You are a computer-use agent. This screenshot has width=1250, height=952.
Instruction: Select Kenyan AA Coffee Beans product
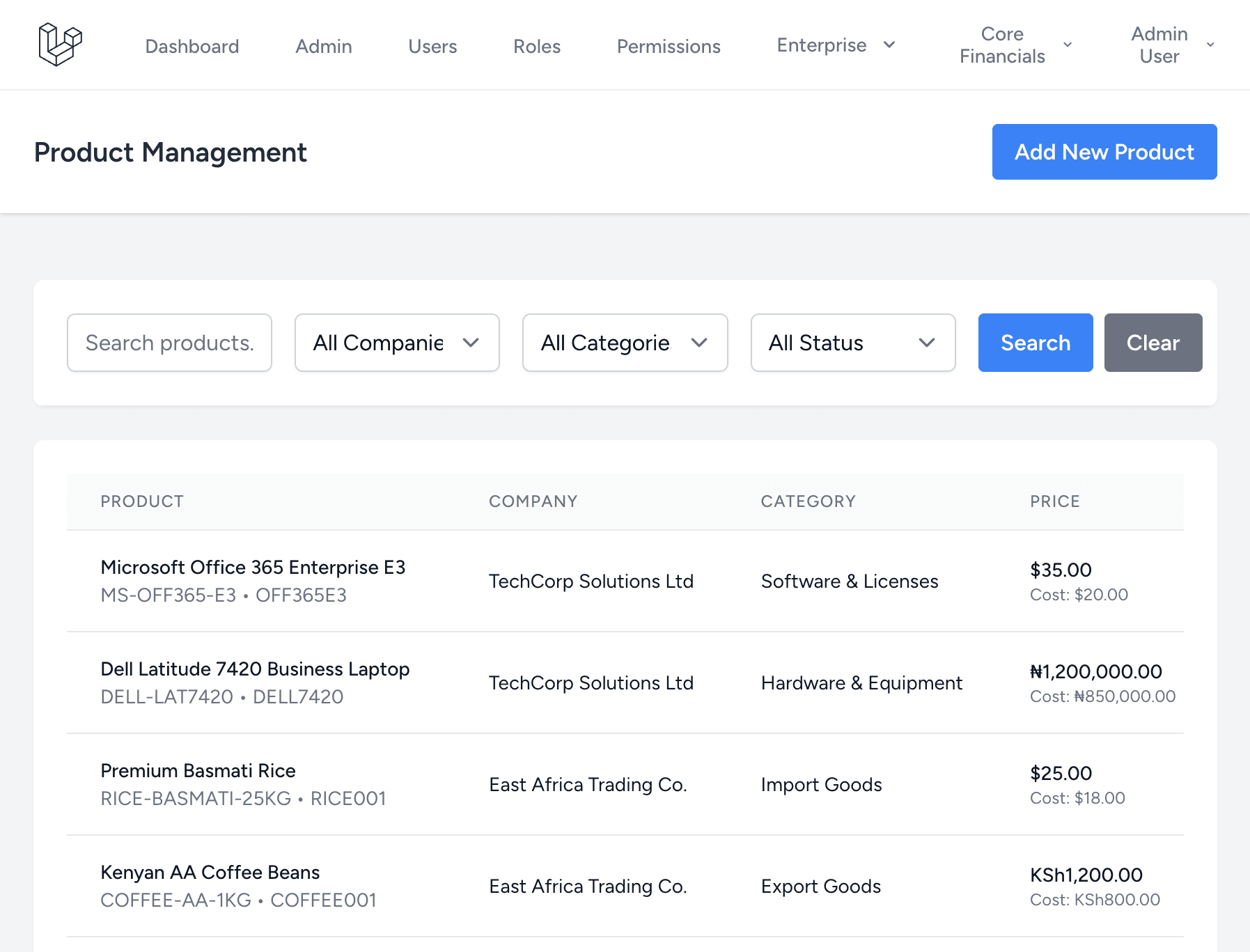(x=210, y=872)
